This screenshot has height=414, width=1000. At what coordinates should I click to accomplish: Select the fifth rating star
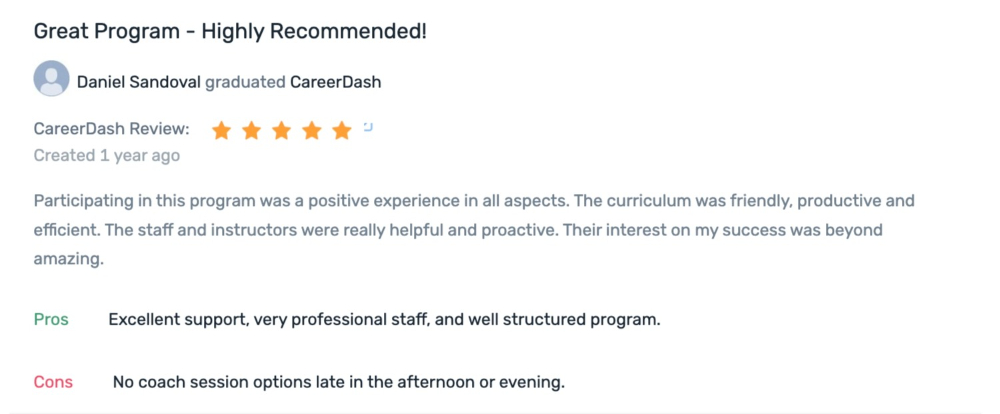tap(342, 130)
